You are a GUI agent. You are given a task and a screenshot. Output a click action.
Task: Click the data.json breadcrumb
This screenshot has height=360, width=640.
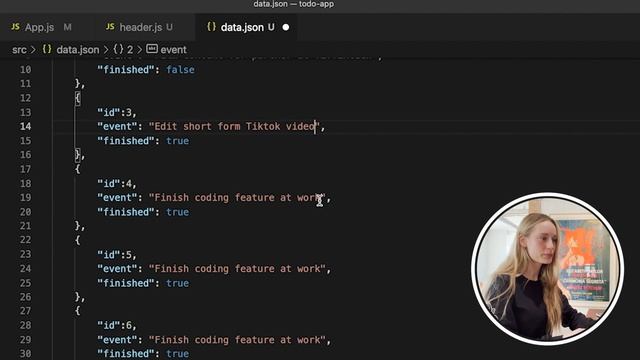click(78, 50)
